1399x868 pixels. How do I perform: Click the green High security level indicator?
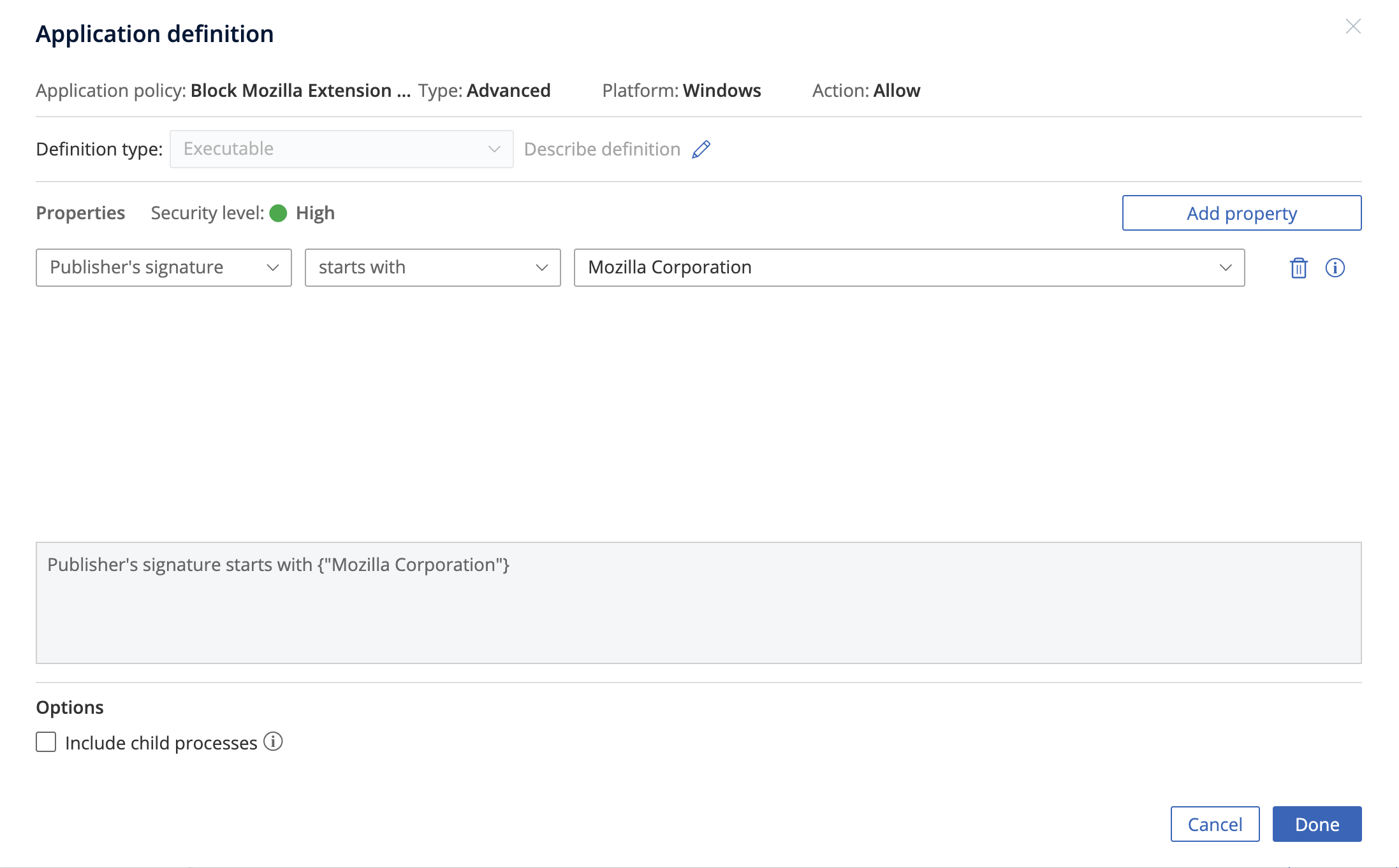pyautogui.click(x=279, y=213)
